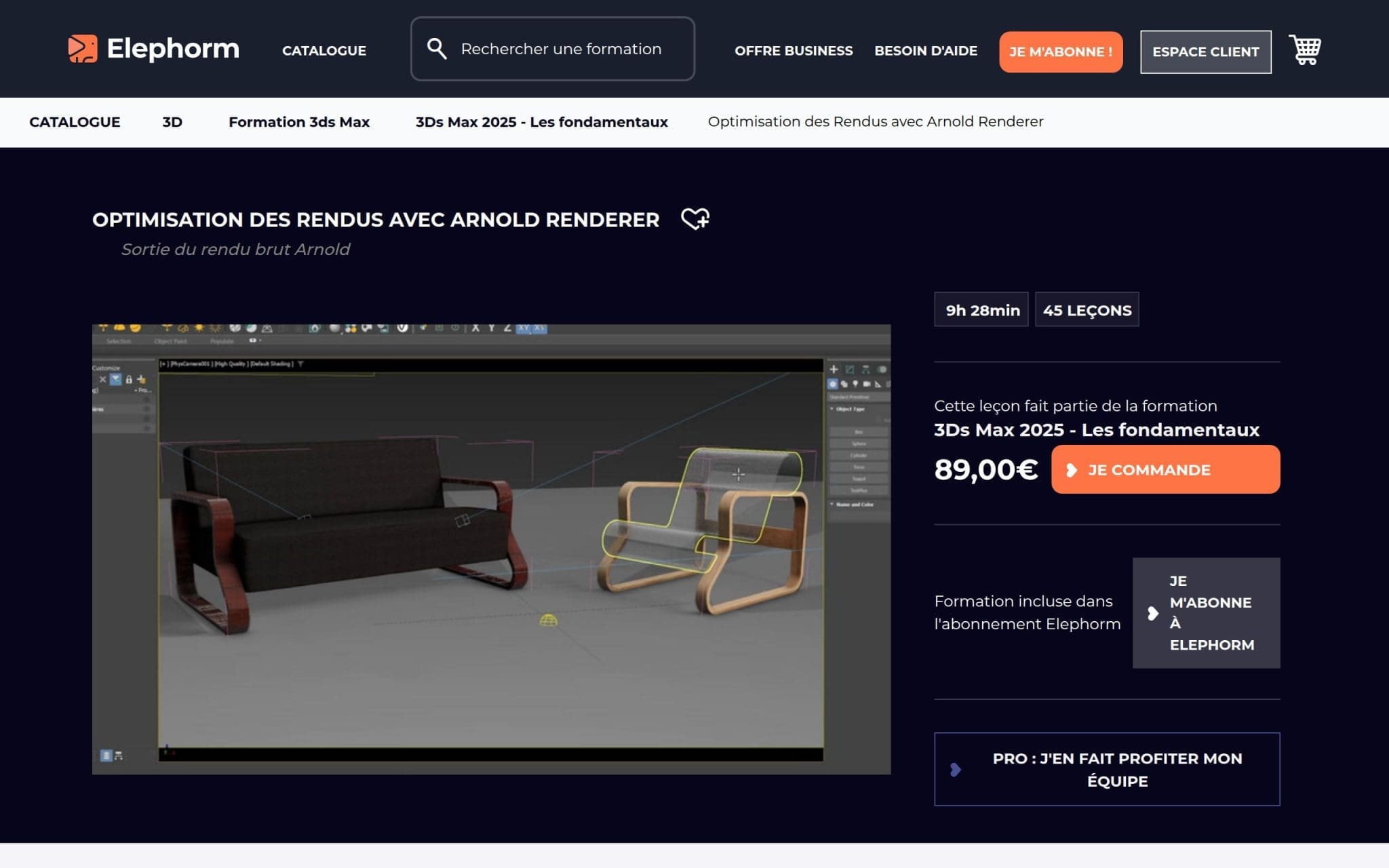Click the 89,00€ price text

(986, 469)
